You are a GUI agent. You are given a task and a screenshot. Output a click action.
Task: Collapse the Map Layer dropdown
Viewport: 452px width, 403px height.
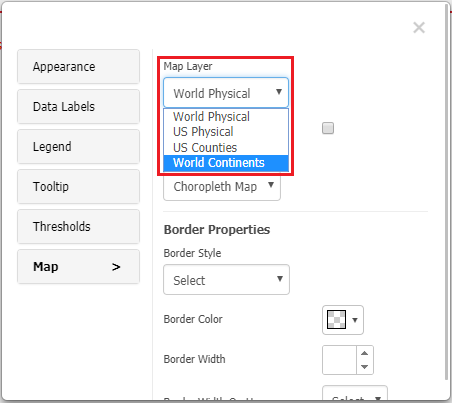coord(226,93)
